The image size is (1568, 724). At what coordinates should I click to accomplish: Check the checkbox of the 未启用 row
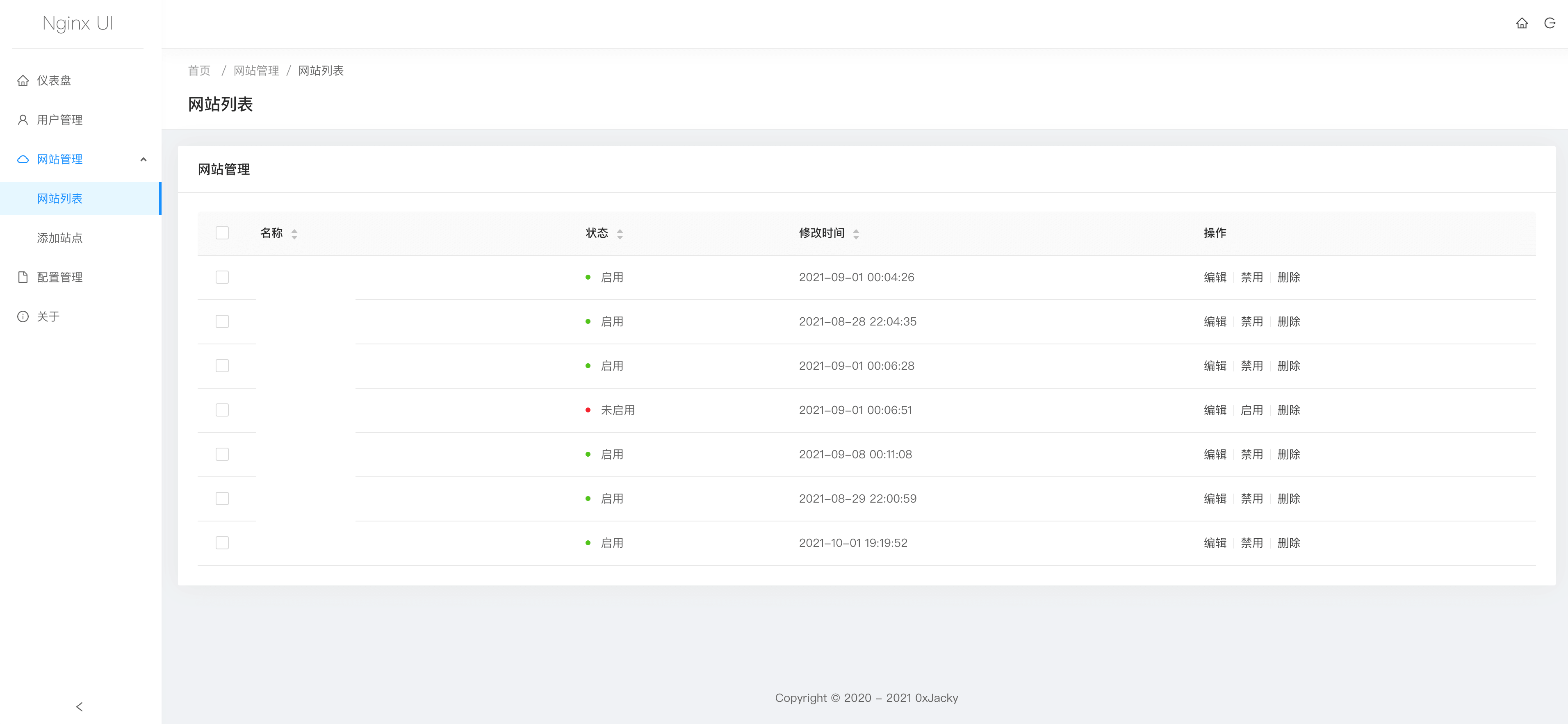222,410
